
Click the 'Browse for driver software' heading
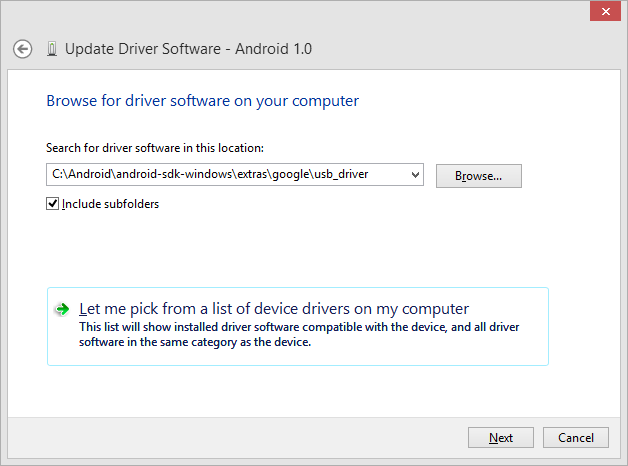(x=202, y=101)
